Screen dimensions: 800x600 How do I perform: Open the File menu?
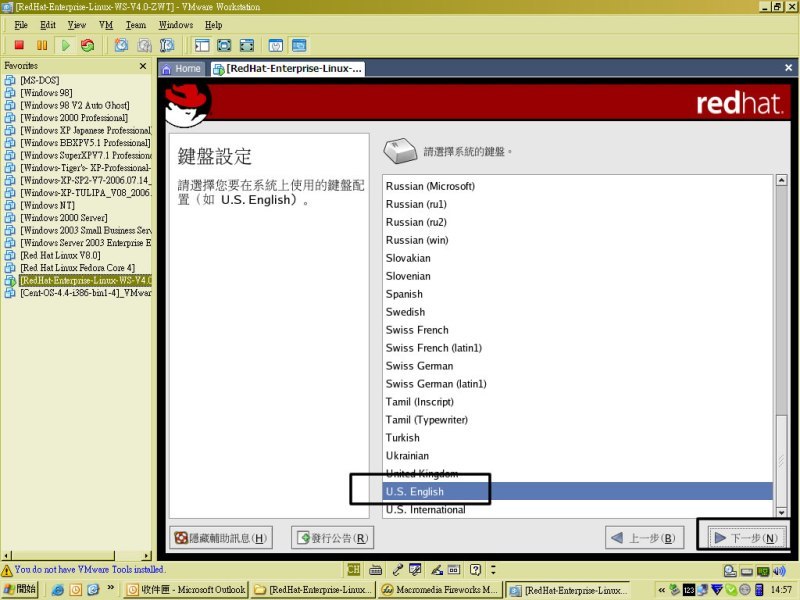(21, 25)
